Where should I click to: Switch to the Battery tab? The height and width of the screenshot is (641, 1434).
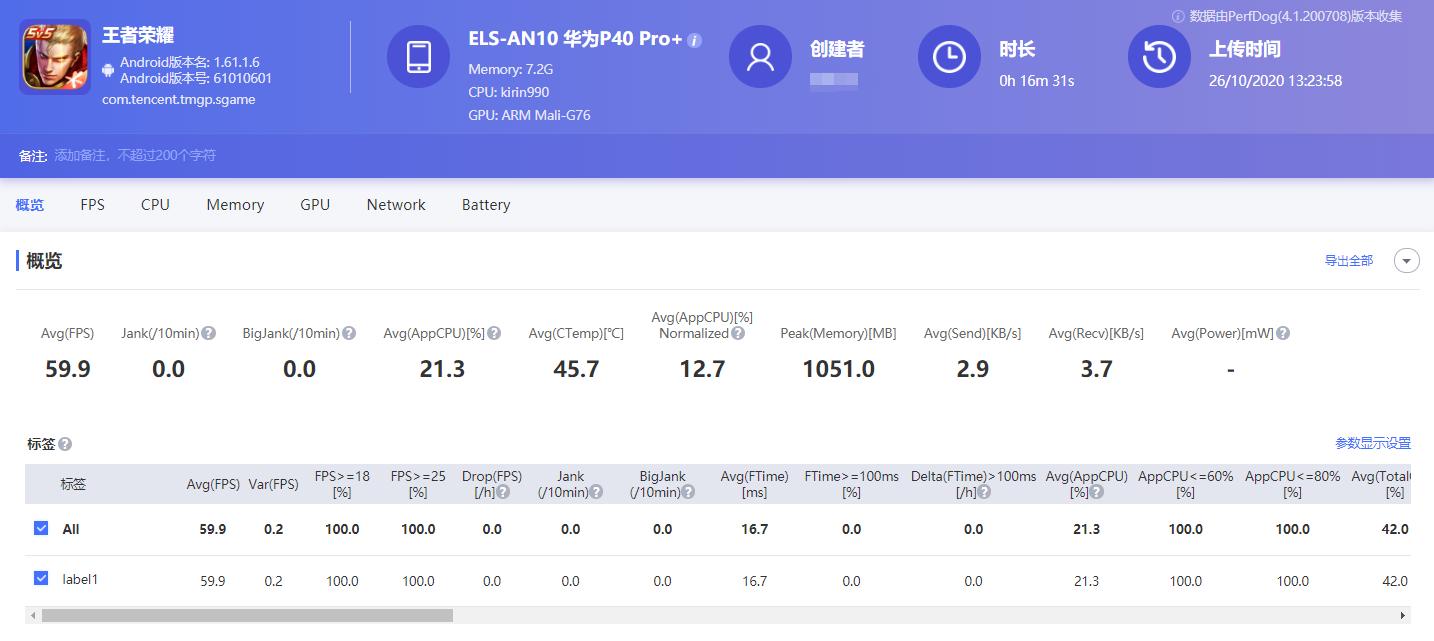click(x=485, y=205)
